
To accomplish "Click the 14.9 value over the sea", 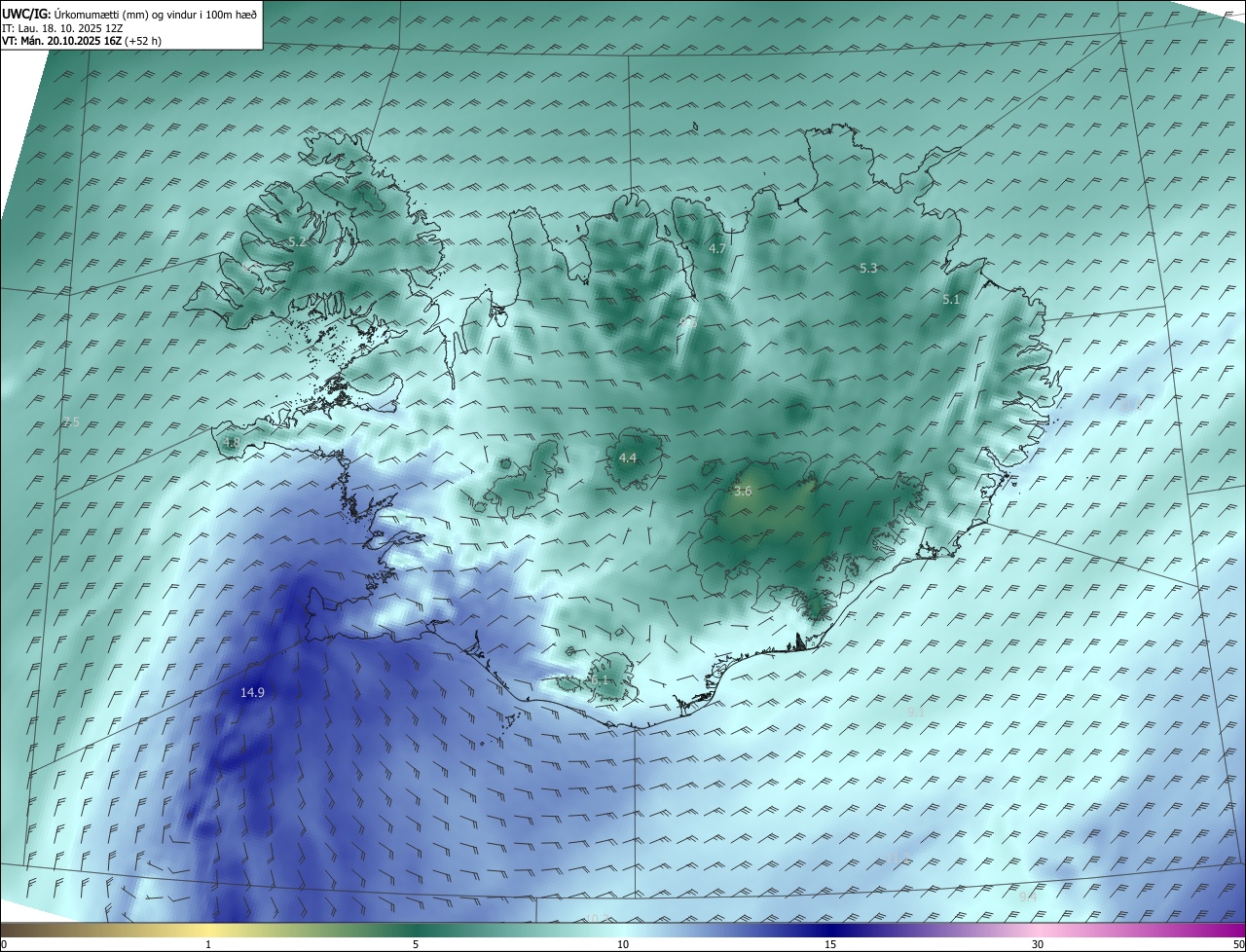I will pyautogui.click(x=252, y=692).
